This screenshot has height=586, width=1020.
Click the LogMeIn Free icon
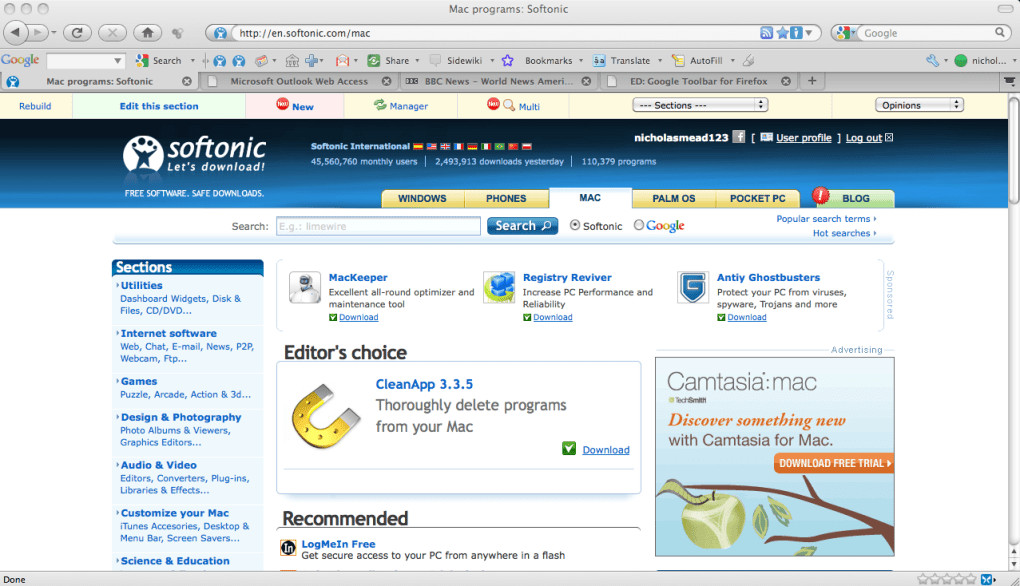click(288, 548)
